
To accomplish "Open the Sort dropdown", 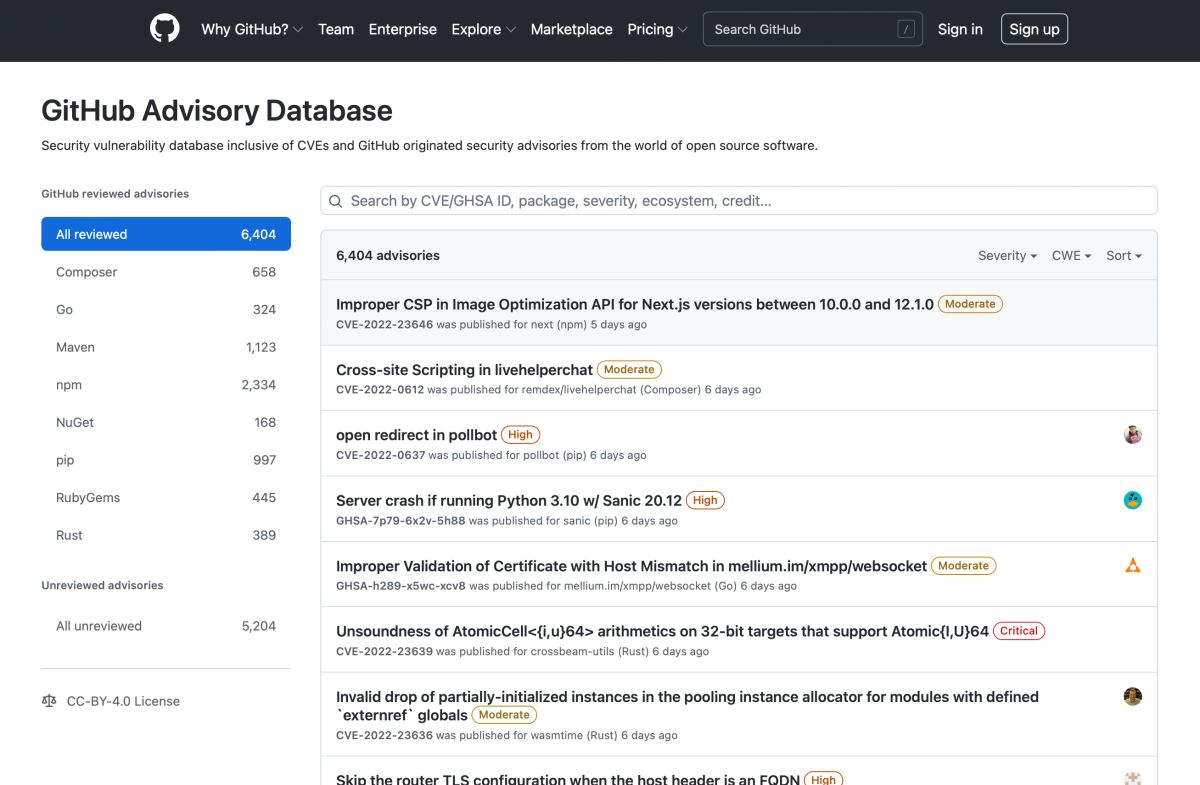I will coord(1124,256).
